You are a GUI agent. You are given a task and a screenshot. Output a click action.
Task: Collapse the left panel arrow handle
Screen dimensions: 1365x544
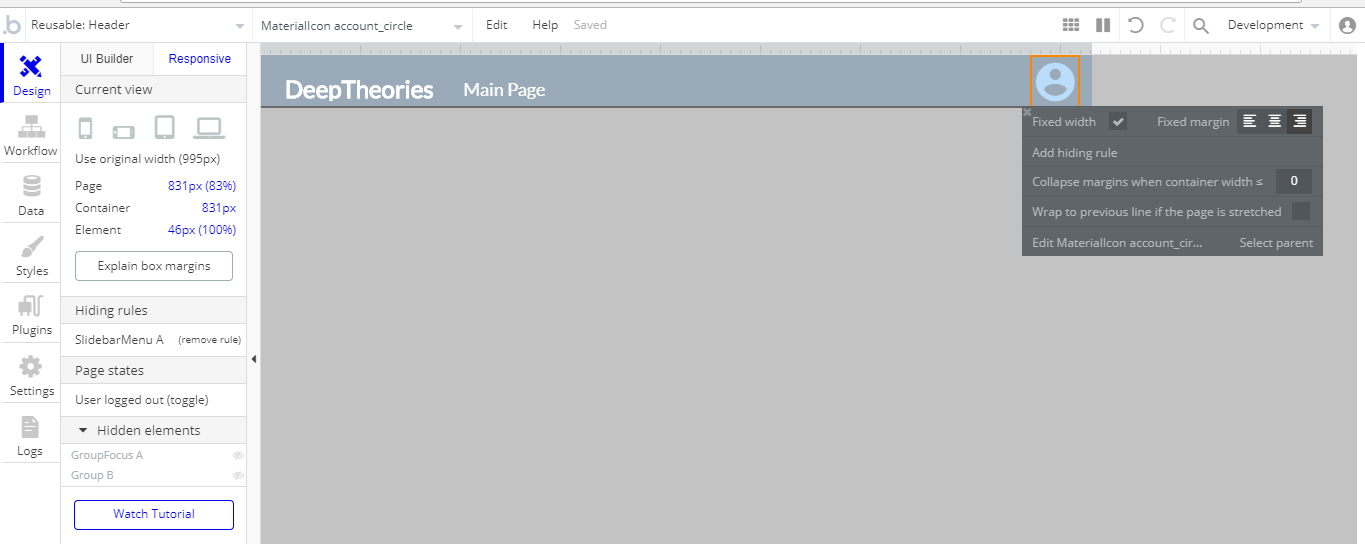coord(253,359)
